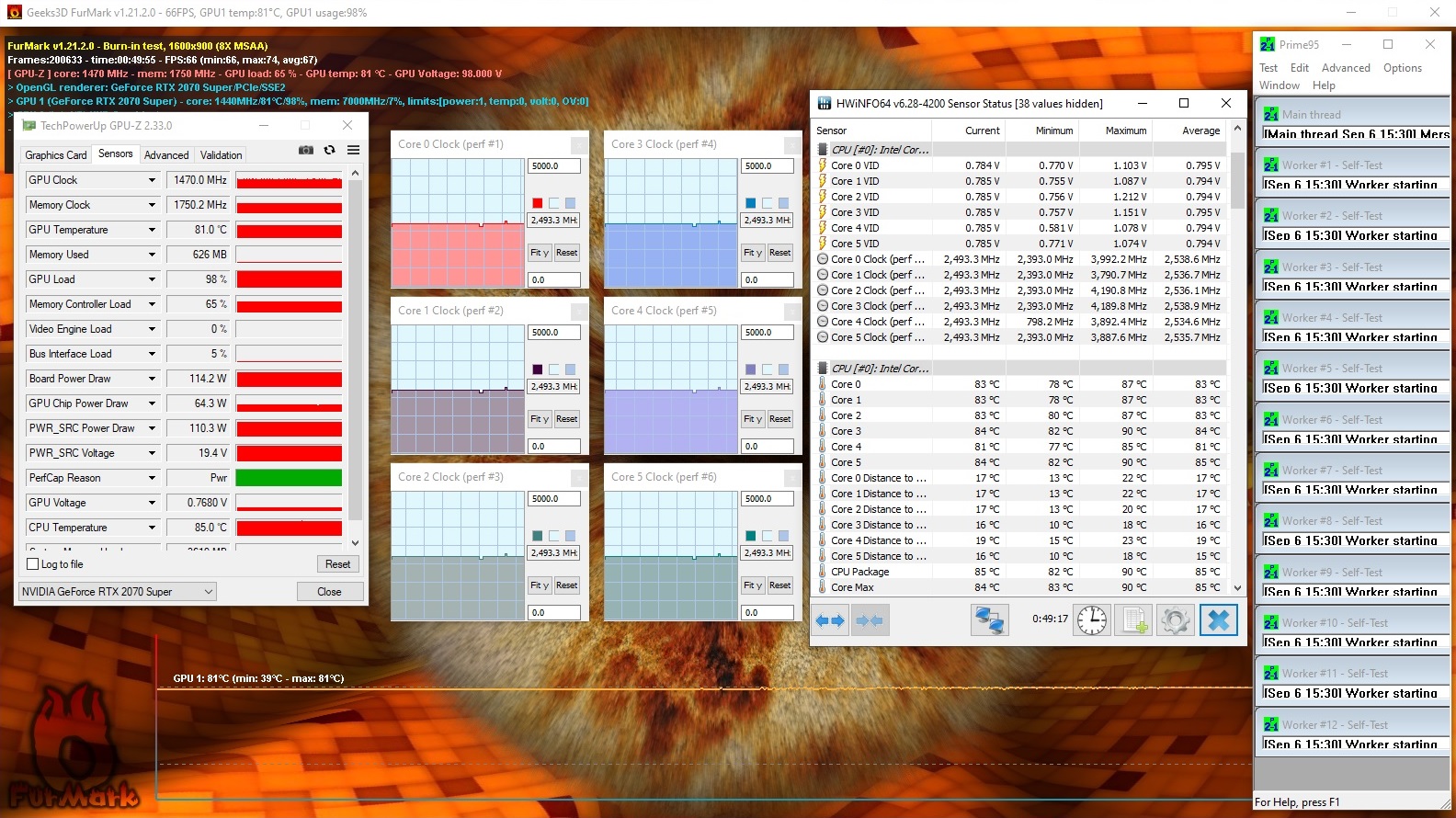Select the first CPU [#0]: Intel Cor... group row
1456x818 pixels.
point(1021,150)
